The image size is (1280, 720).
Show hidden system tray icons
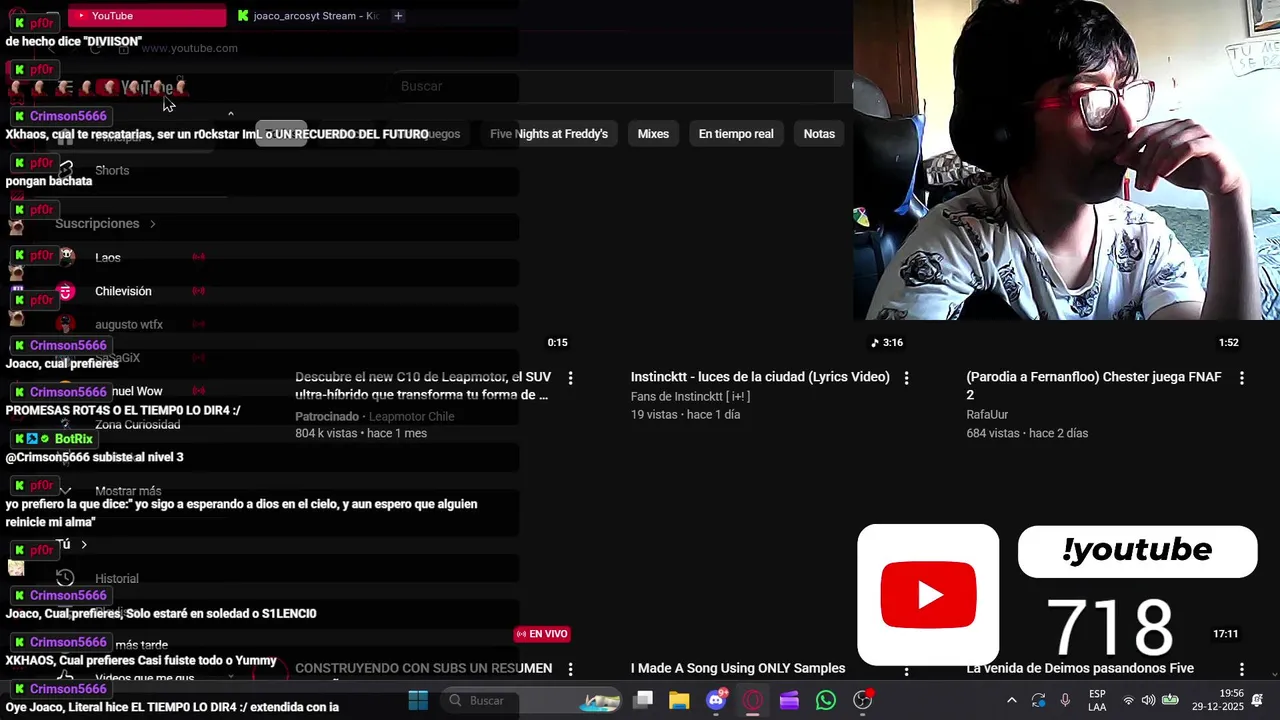(1011, 701)
